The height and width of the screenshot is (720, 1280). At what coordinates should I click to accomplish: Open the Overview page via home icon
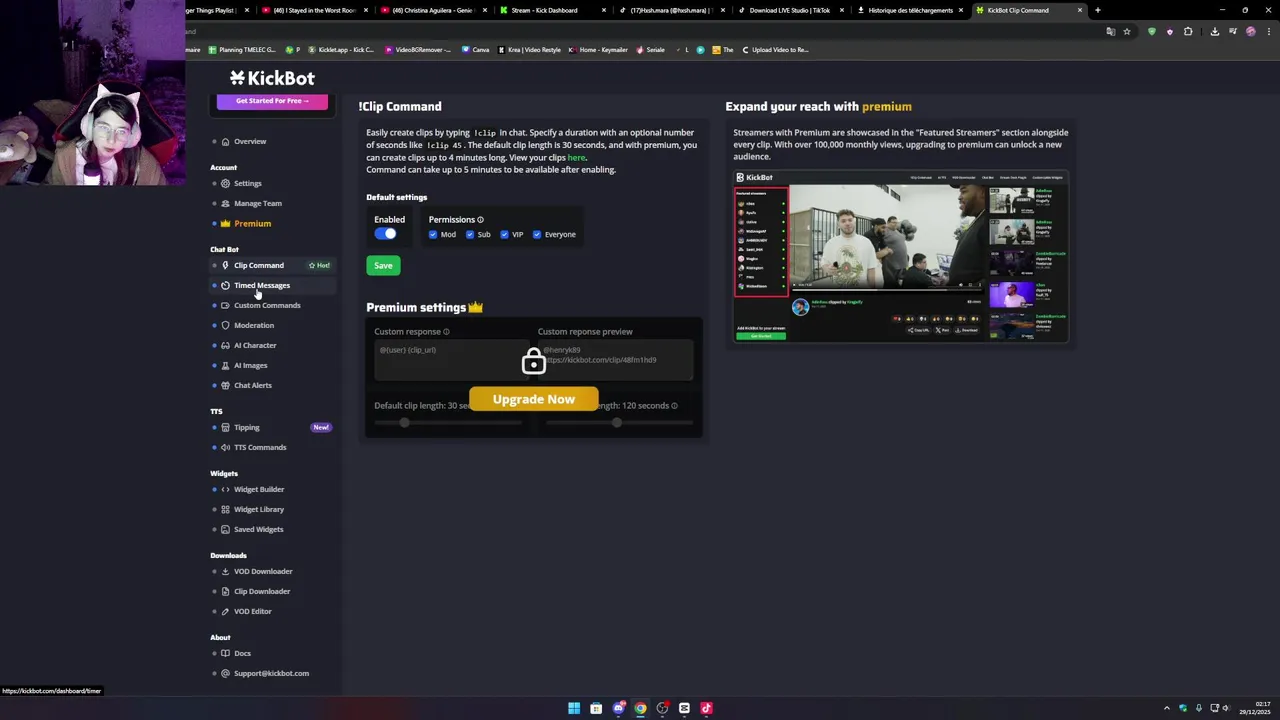[x=225, y=141]
